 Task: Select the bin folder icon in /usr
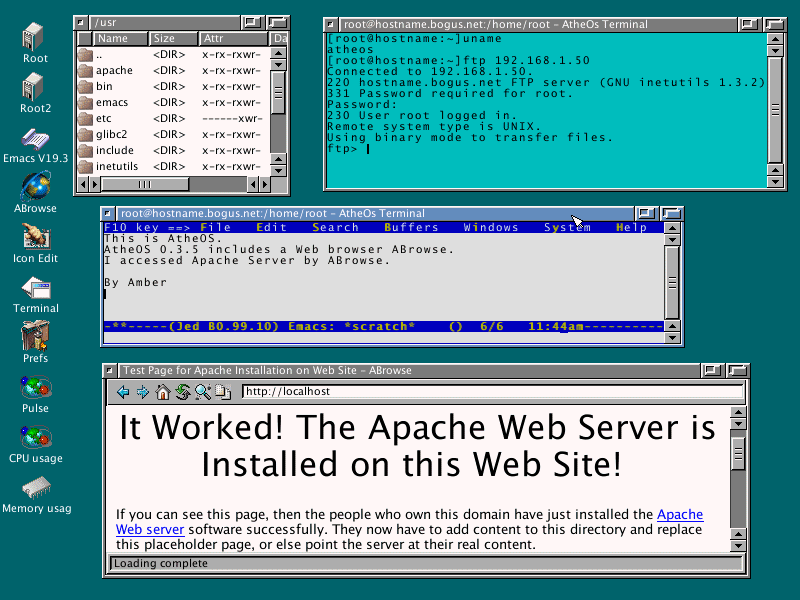pyautogui.click(x=85, y=87)
